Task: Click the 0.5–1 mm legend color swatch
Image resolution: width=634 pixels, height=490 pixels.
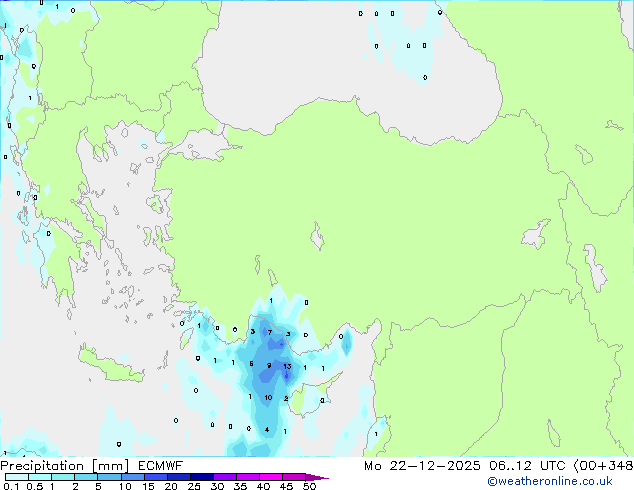Action: 40,477
